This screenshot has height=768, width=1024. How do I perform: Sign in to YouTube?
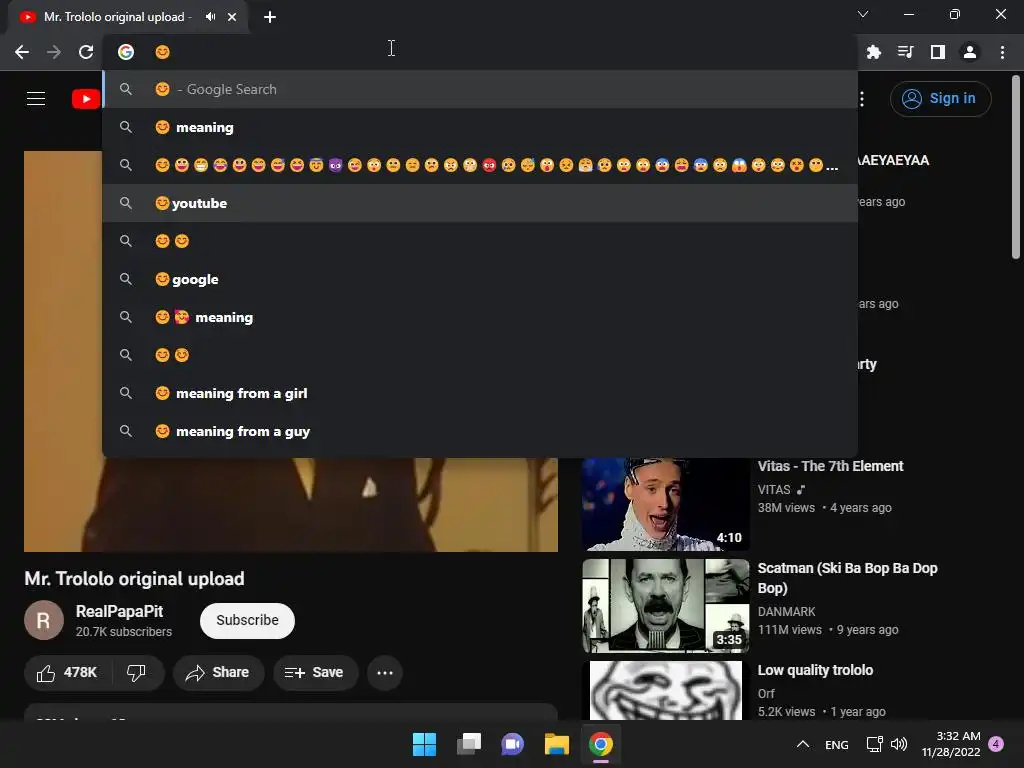(940, 99)
